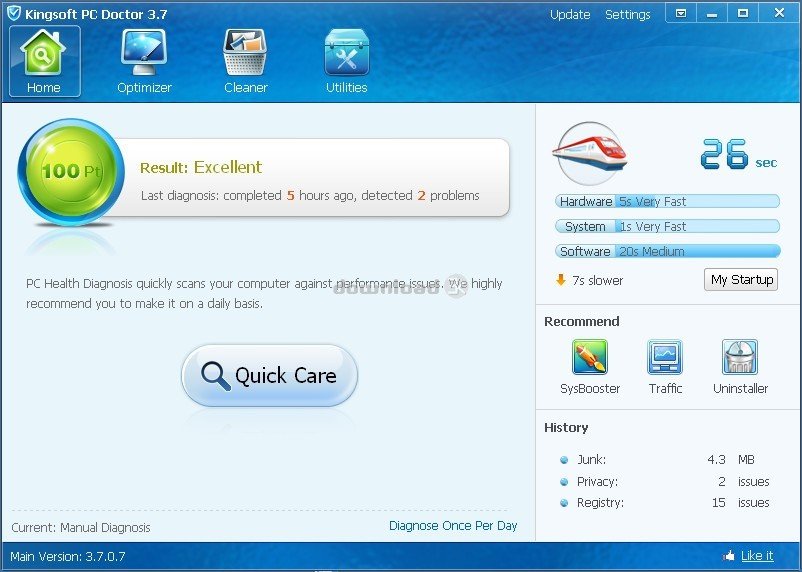Click the 4.3 MB junk value

tap(731, 459)
